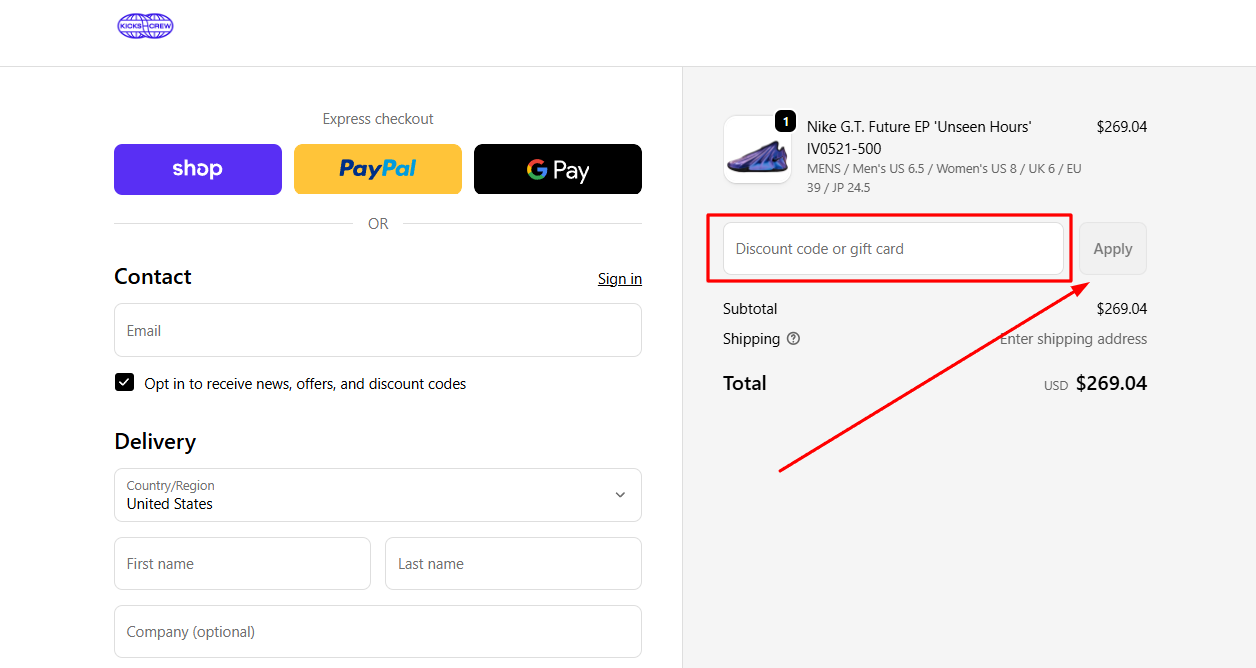Open the Shipping cost help tooltip
Image resolution: width=1256 pixels, height=668 pixels.
click(x=793, y=339)
